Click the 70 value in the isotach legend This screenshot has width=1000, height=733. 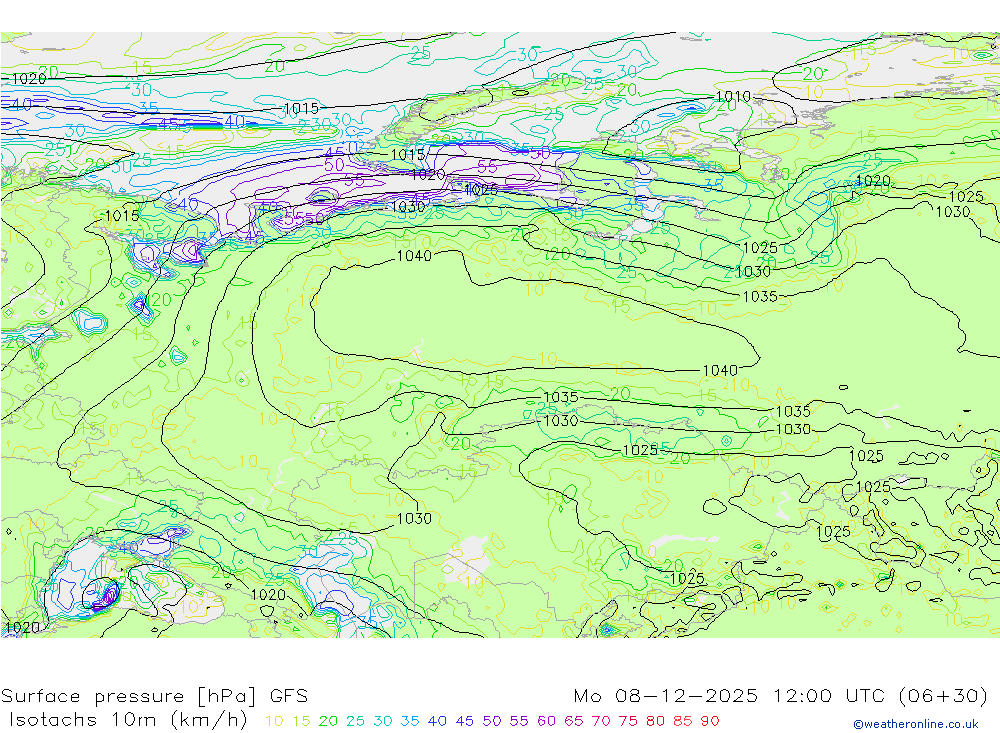(601, 721)
